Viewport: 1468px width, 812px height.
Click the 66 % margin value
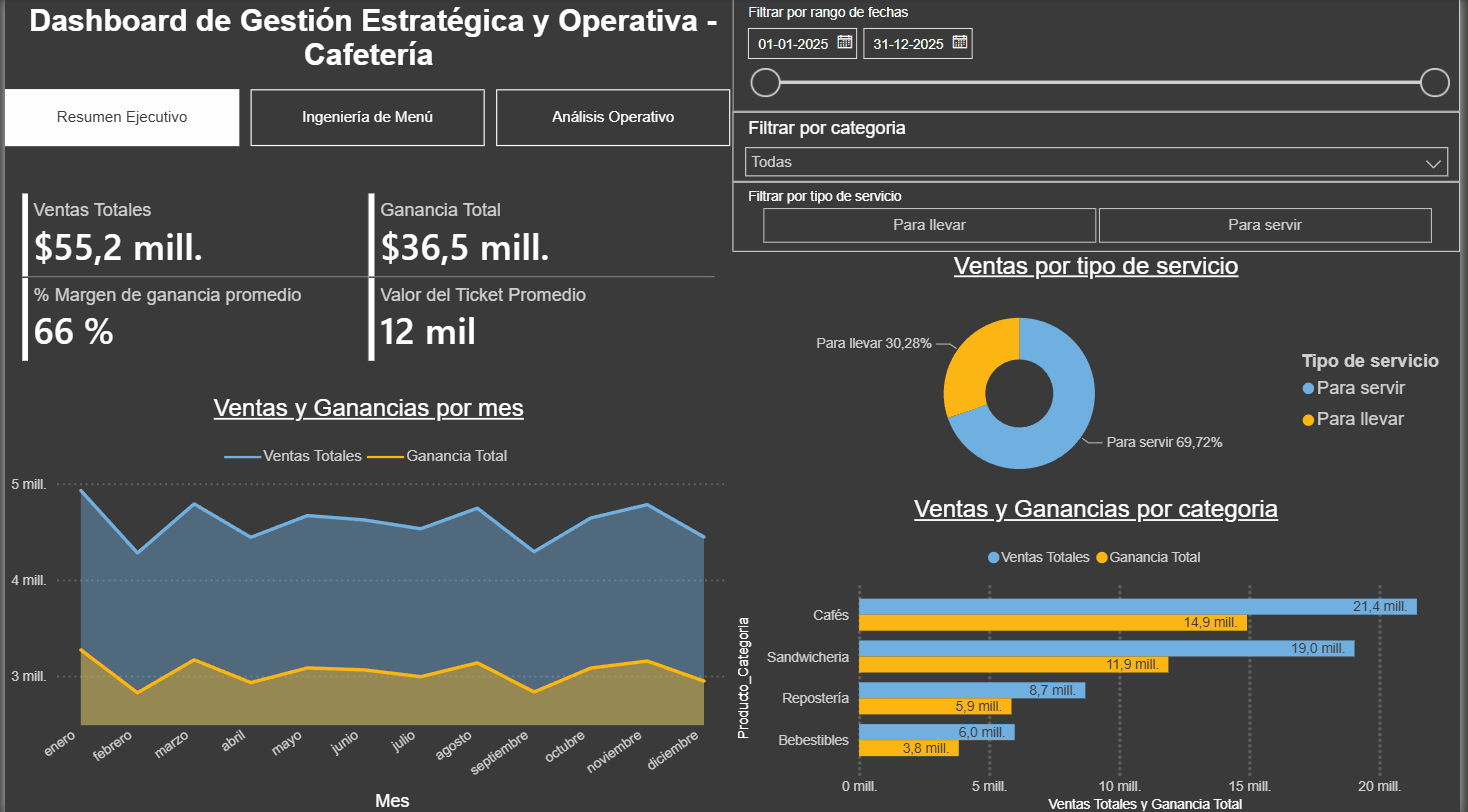(74, 332)
